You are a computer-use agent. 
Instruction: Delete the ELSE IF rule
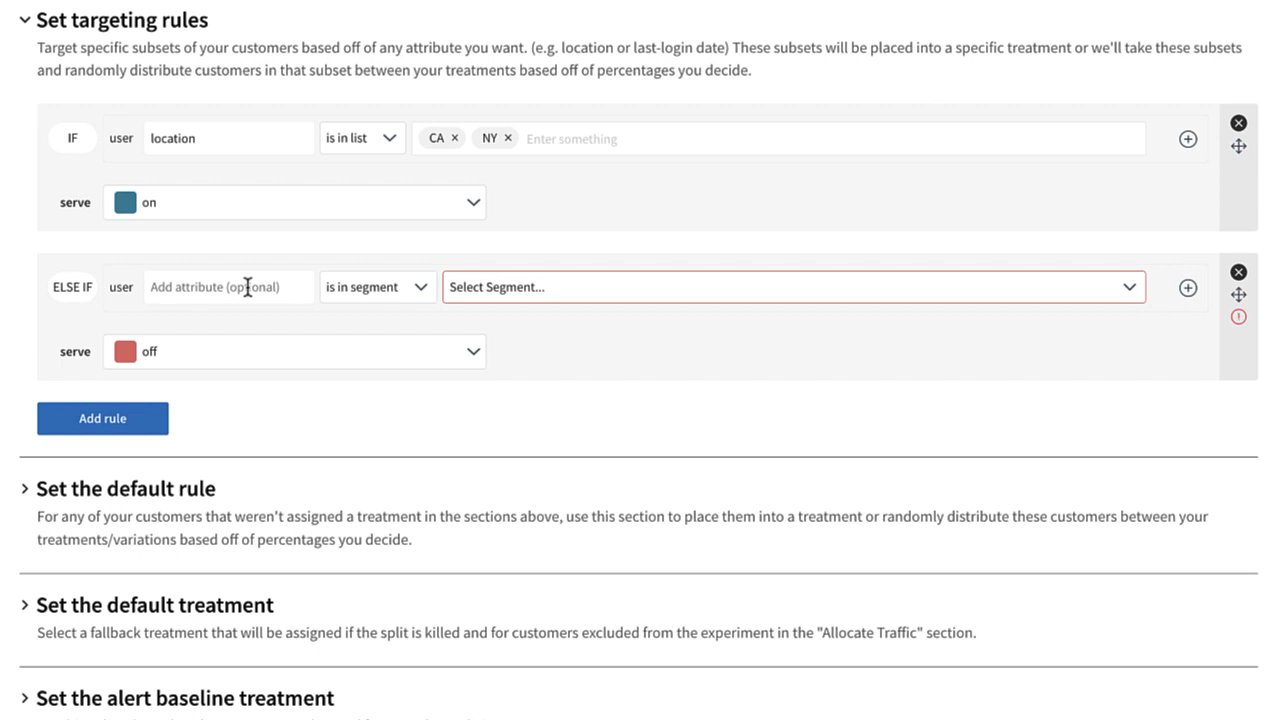coord(1238,272)
